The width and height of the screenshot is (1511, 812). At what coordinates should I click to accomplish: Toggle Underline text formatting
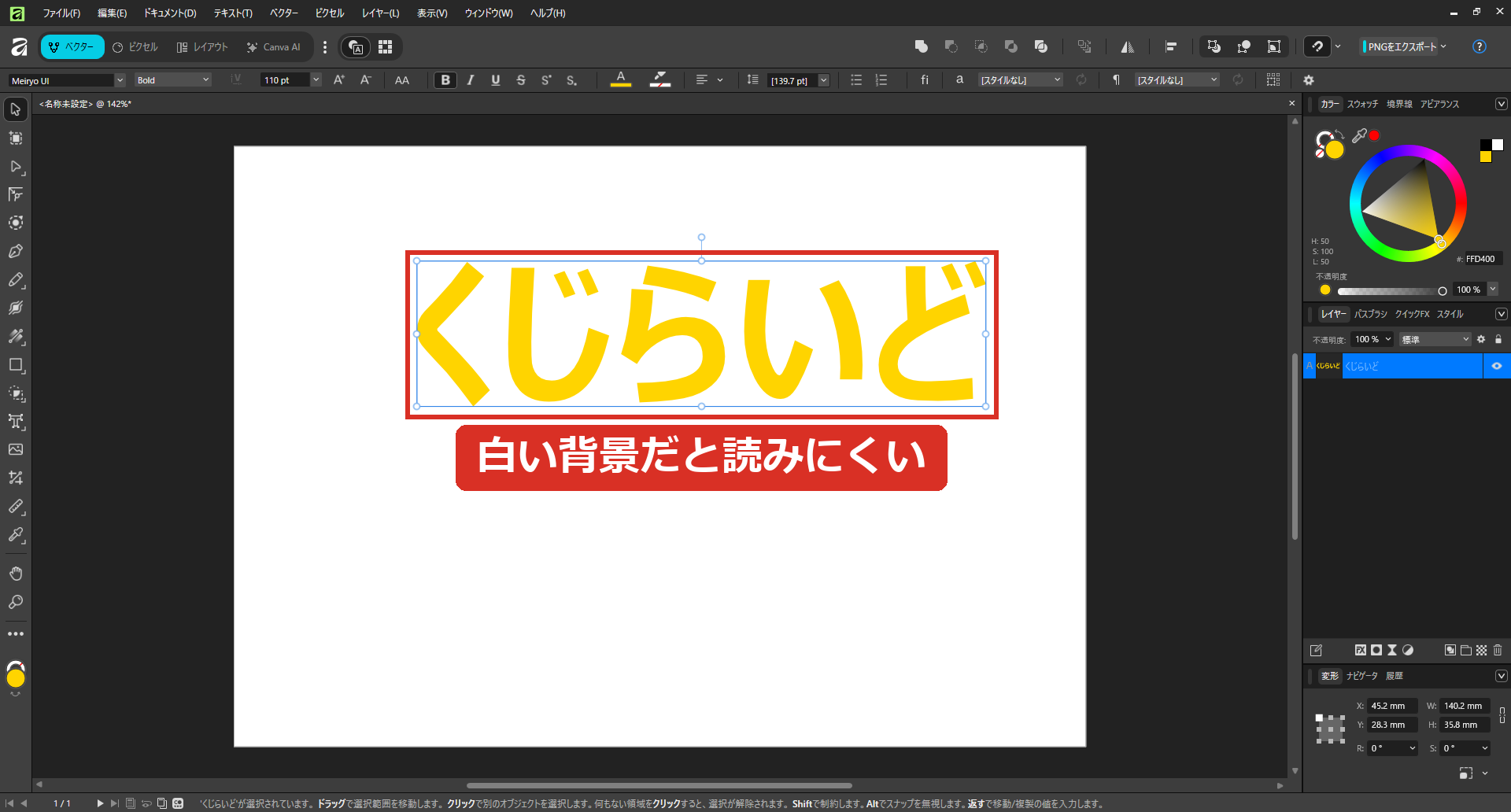tap(496, 80)
